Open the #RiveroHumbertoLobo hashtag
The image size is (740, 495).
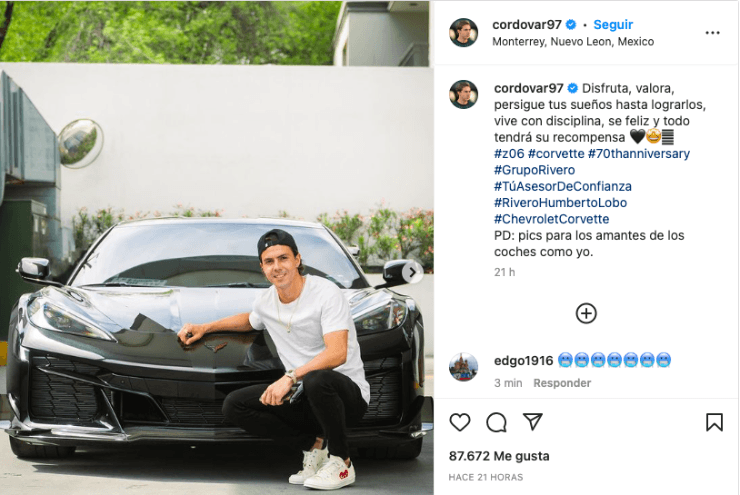560,203
